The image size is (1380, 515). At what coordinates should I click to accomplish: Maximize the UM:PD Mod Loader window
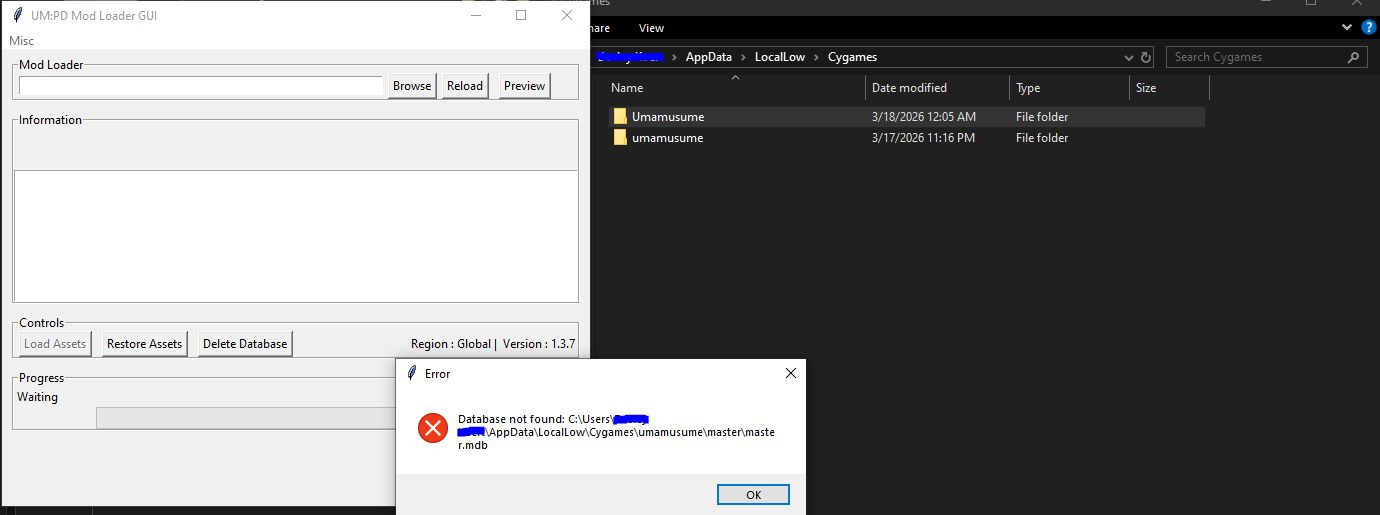(x=521, y=15)
